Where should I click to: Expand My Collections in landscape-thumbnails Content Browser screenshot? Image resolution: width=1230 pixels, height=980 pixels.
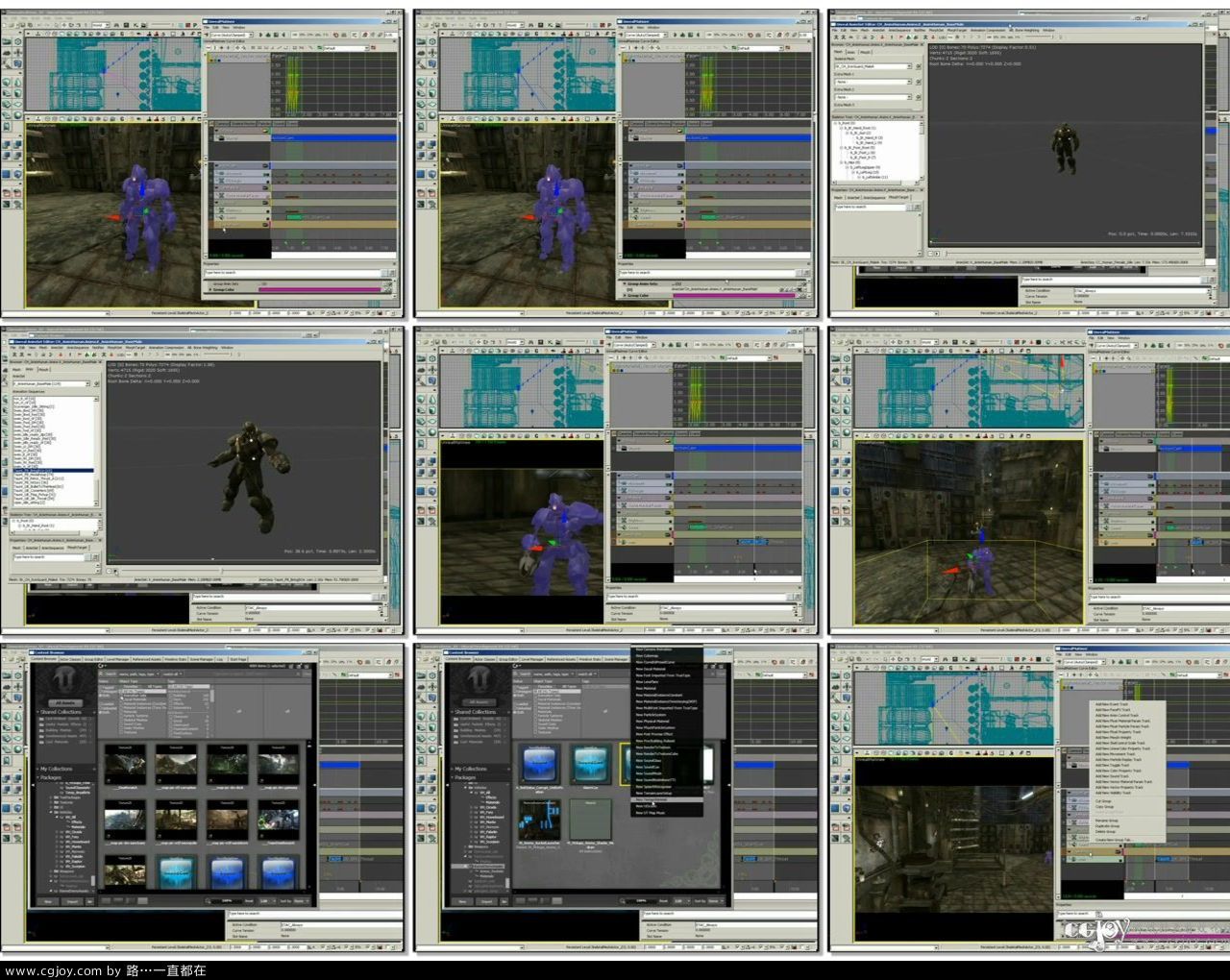pos(37,769)
